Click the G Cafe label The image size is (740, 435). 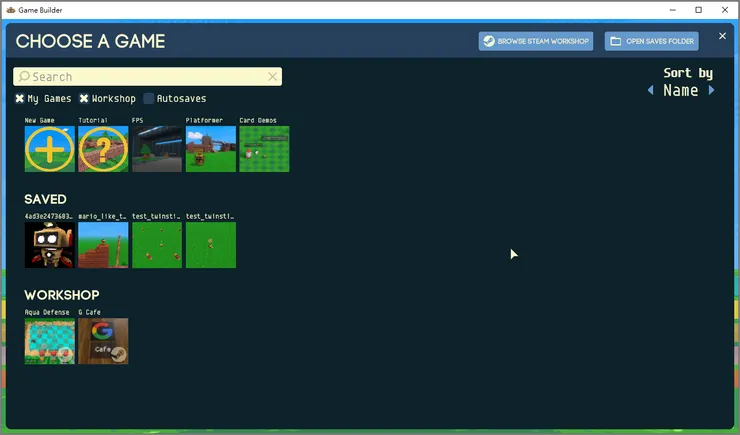[89, 312]
